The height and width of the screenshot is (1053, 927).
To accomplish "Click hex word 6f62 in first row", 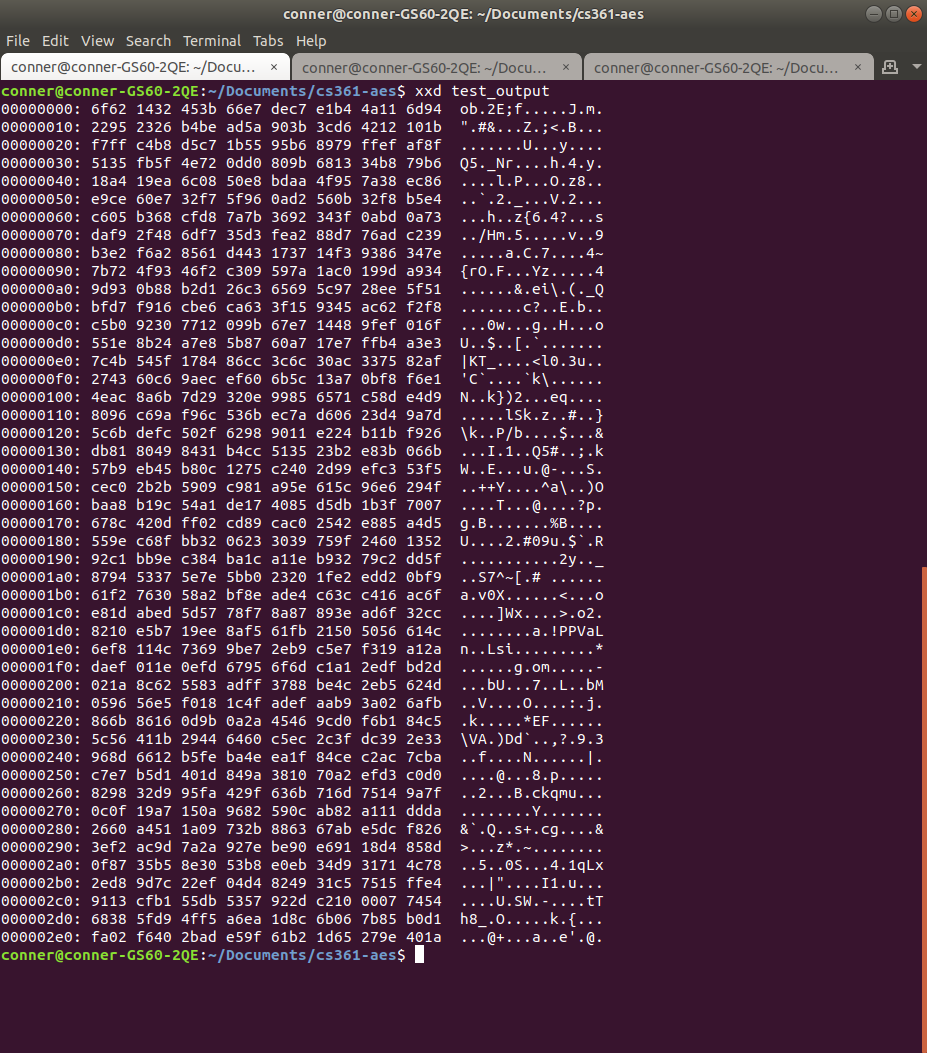I will (x=109, y=109).
